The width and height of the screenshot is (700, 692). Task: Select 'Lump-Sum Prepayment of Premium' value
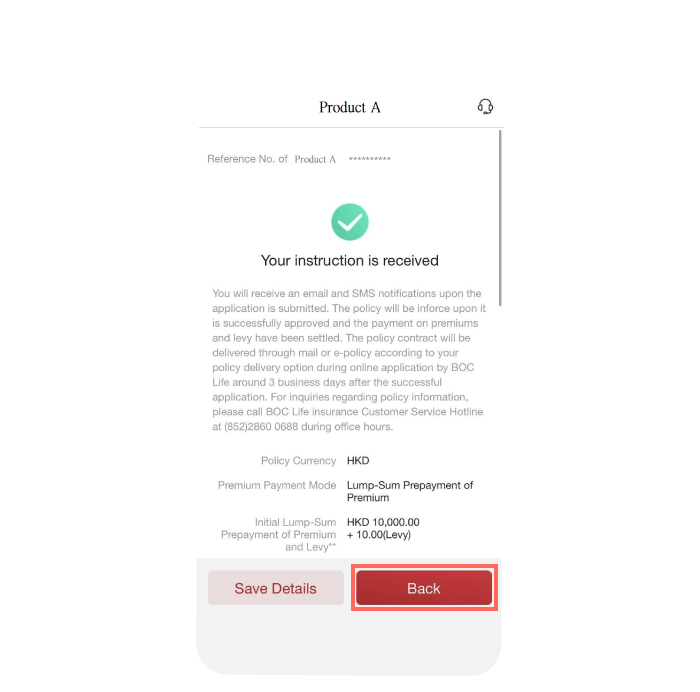click(410, 492)
